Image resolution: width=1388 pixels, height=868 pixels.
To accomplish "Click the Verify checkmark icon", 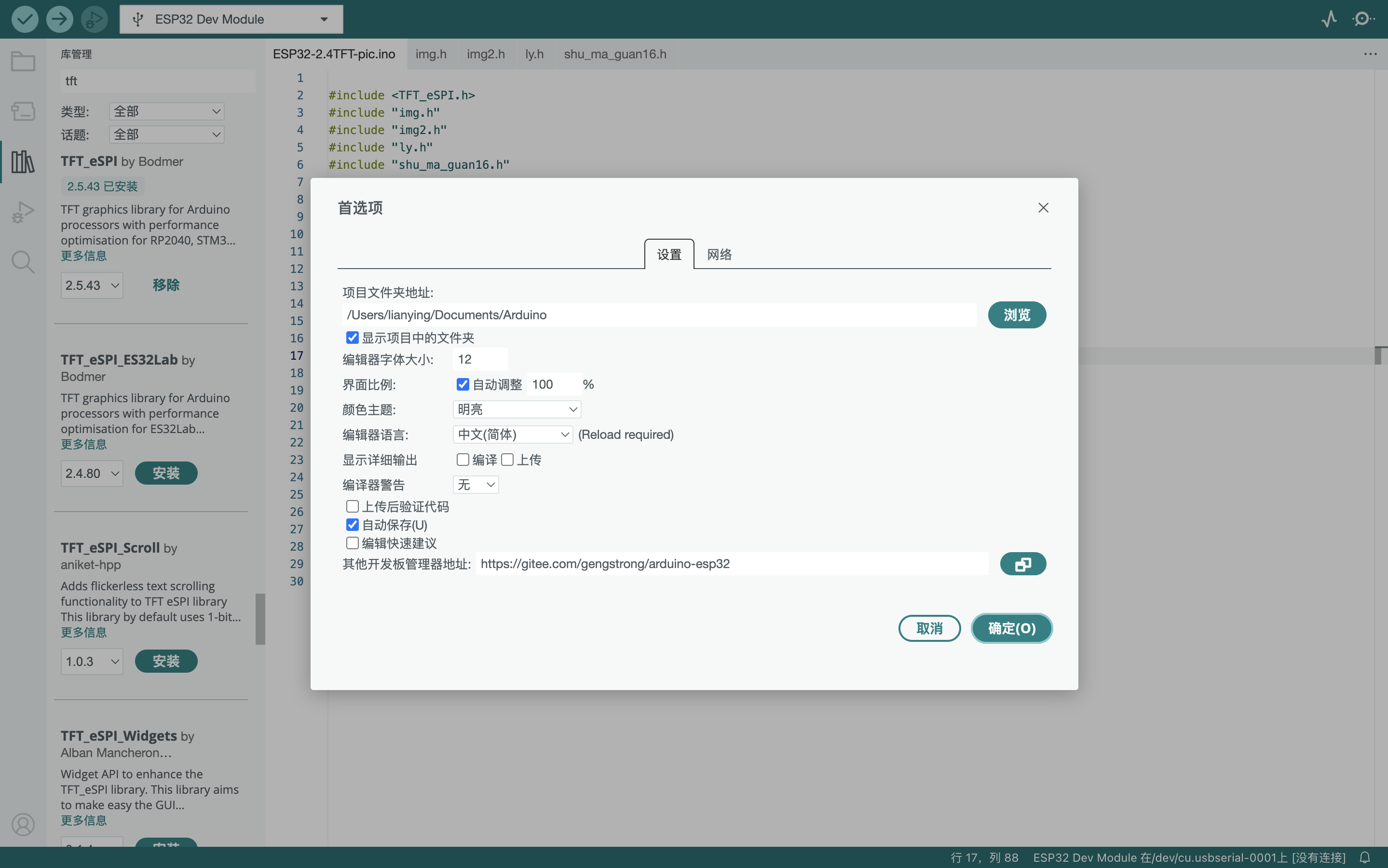I will [x=25, y=19].
